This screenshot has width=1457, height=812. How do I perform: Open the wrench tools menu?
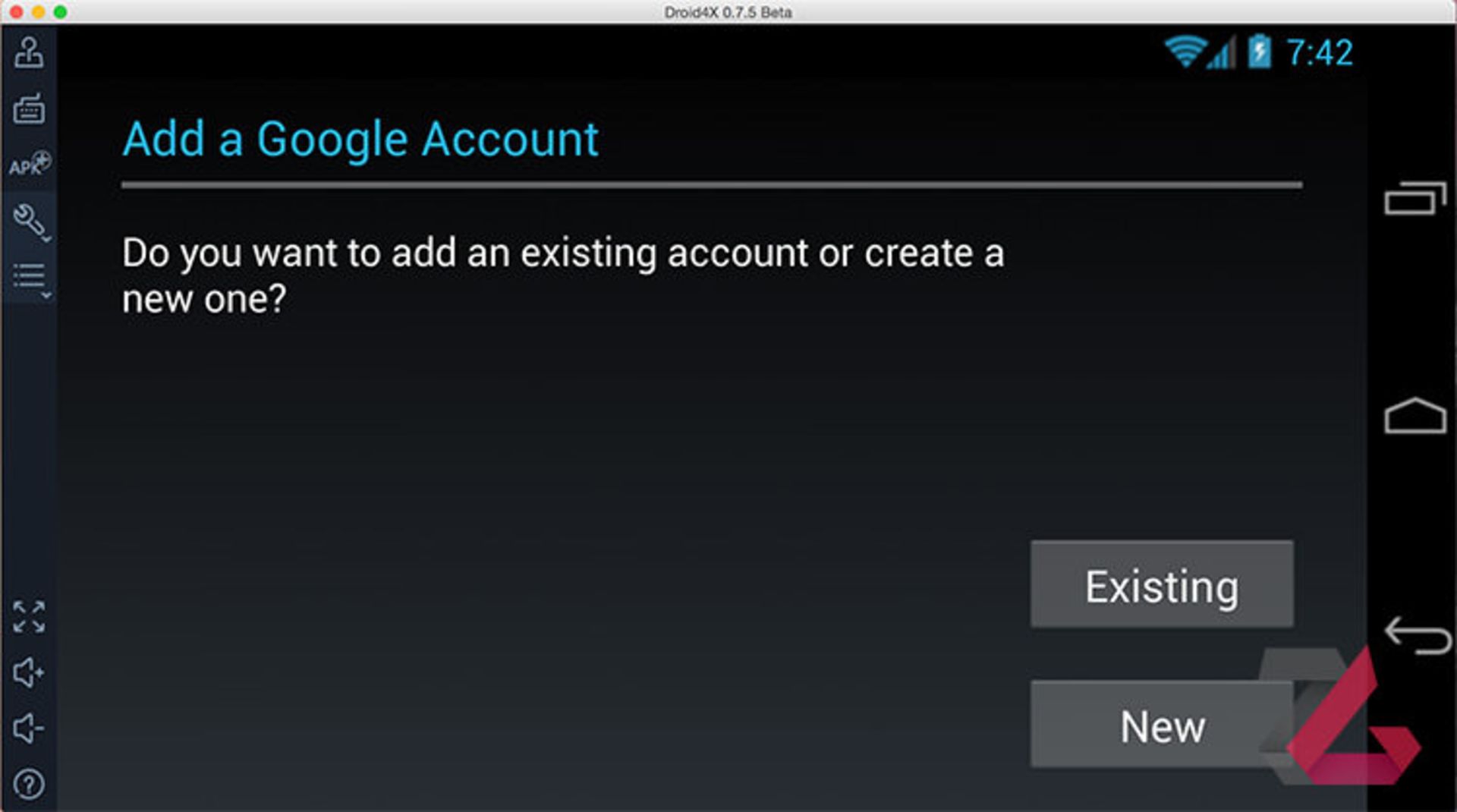[x=31, y=222]
